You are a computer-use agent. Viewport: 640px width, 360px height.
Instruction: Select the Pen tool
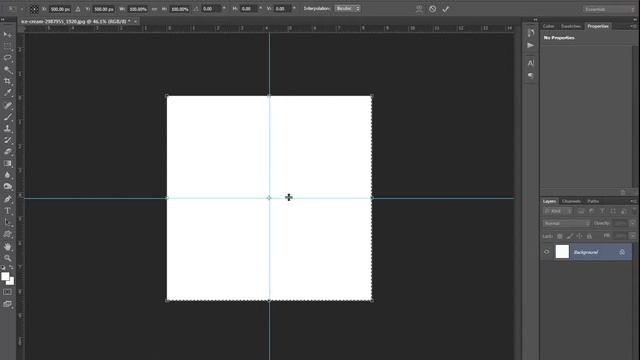[x=7, y=199]
